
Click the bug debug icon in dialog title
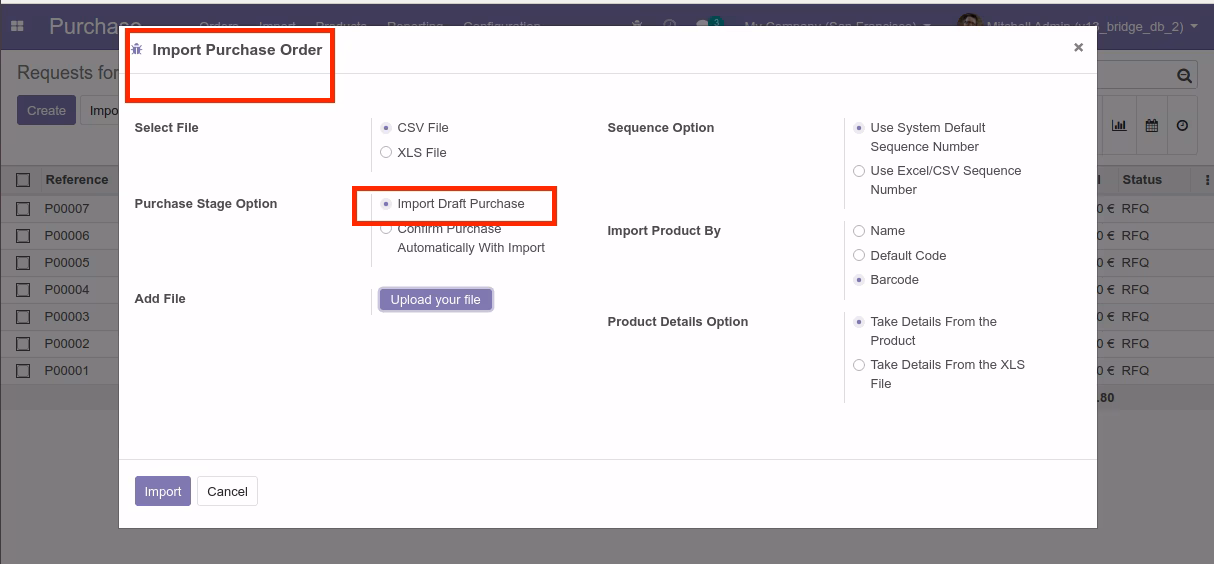[x=137, y=49]
